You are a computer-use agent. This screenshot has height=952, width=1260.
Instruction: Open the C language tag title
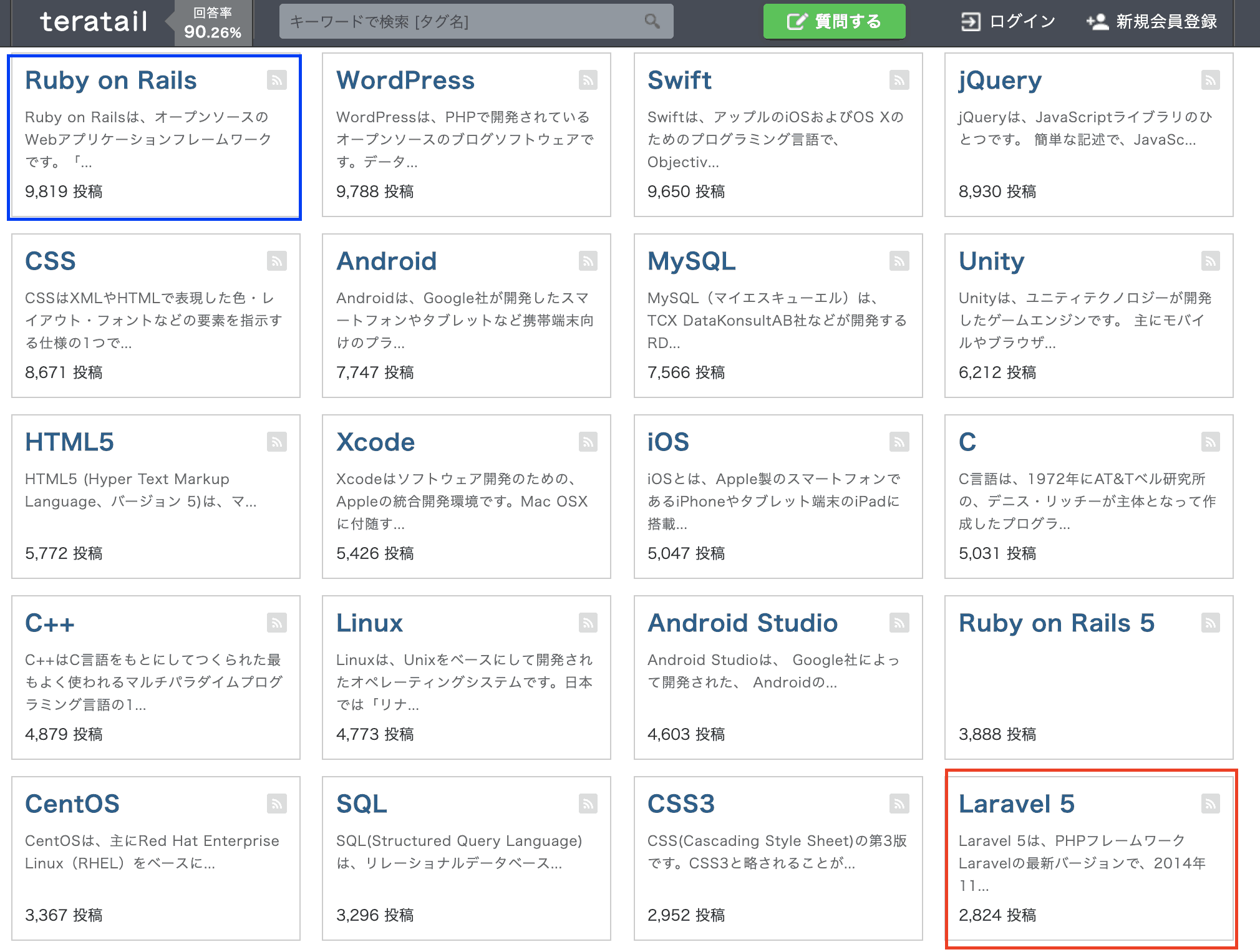click(x=967, y=442)
